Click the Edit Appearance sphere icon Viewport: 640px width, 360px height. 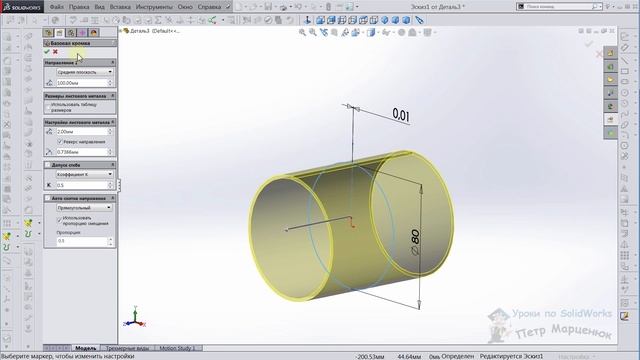click(402, 32)
